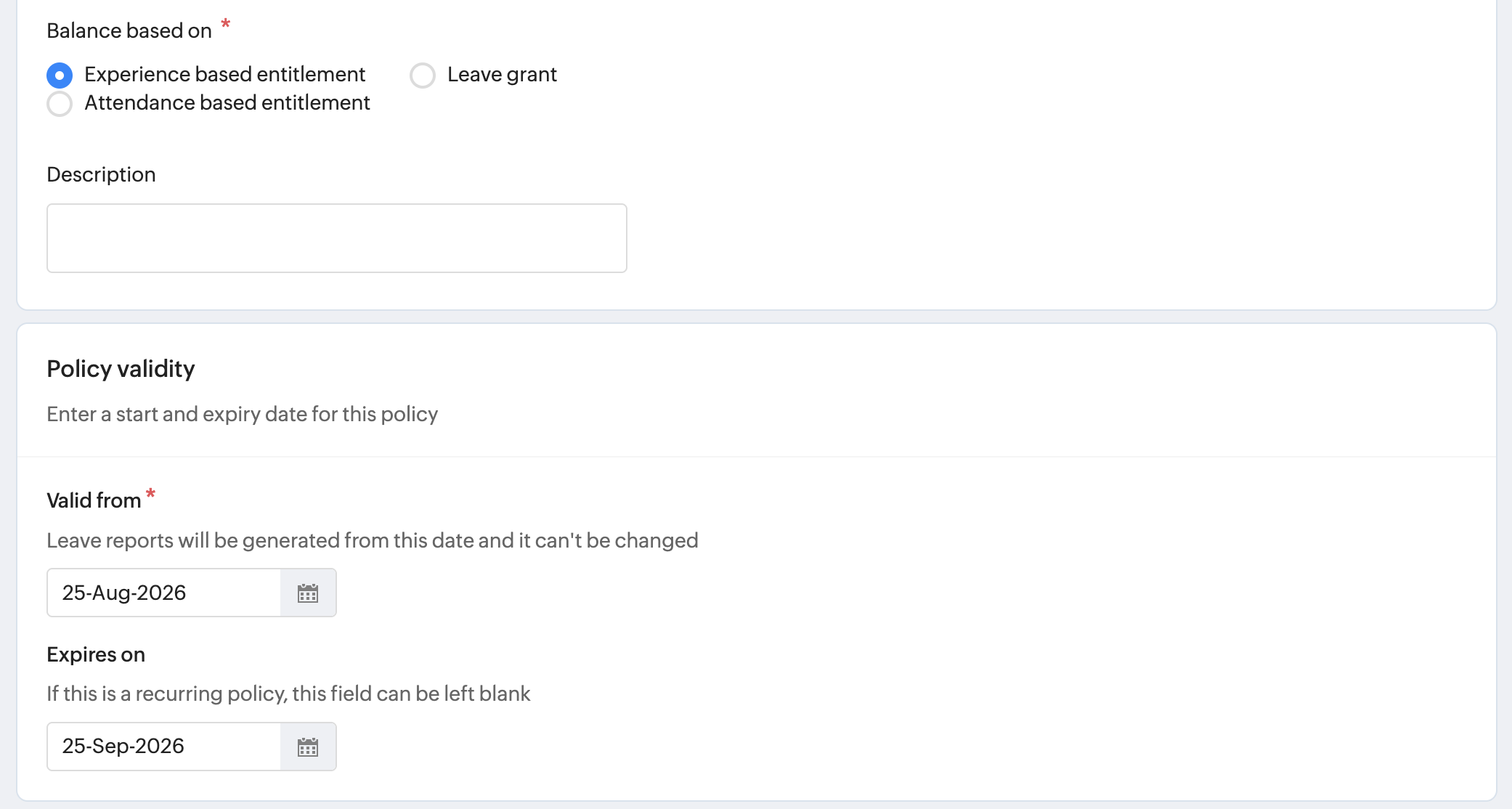1512x809 pixels.
Task: Click the start and expiry date subtitle
Action: (x=243, y=414)
